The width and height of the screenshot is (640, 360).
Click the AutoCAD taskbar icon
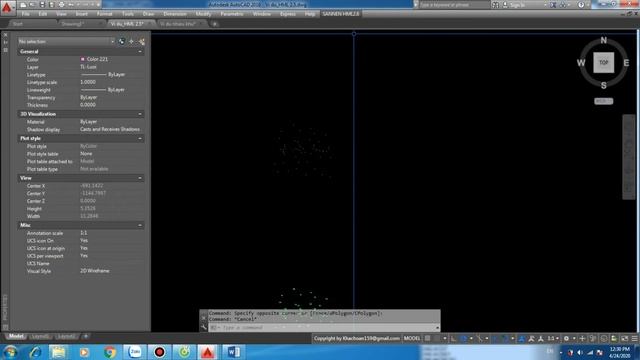point(208,352)
